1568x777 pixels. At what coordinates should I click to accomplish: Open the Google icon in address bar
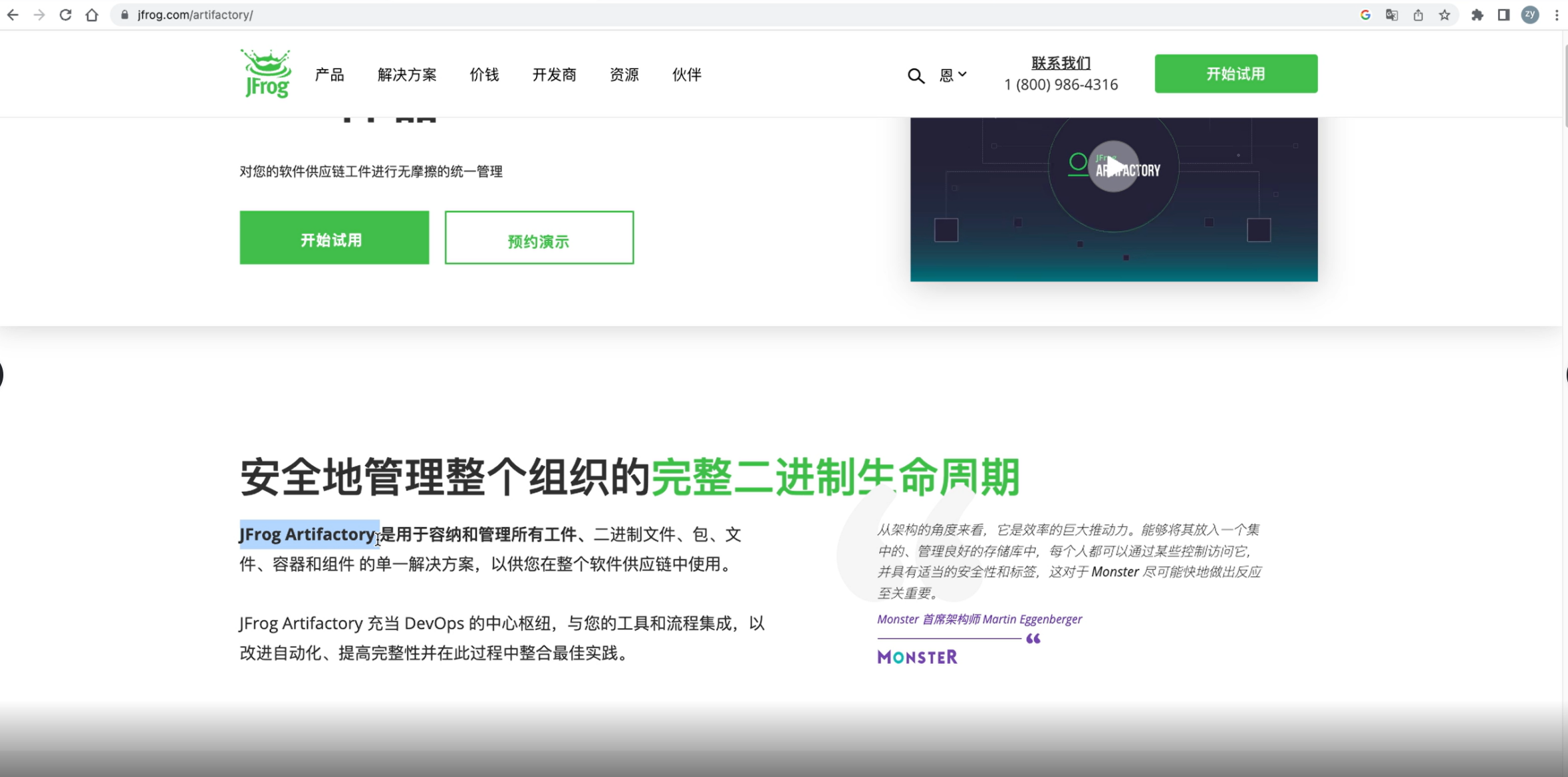1365,15
